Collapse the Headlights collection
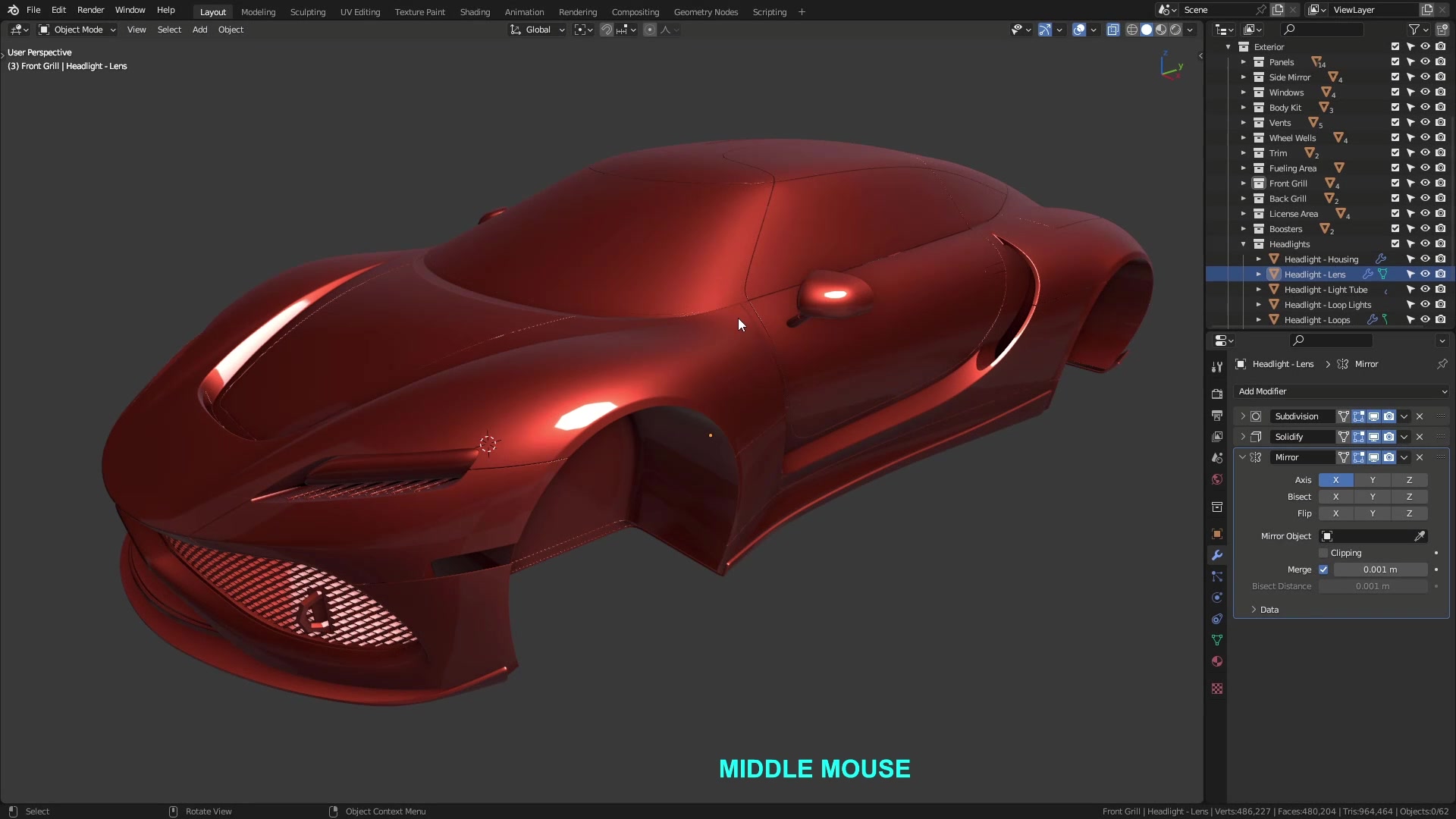 (1244, 244)
